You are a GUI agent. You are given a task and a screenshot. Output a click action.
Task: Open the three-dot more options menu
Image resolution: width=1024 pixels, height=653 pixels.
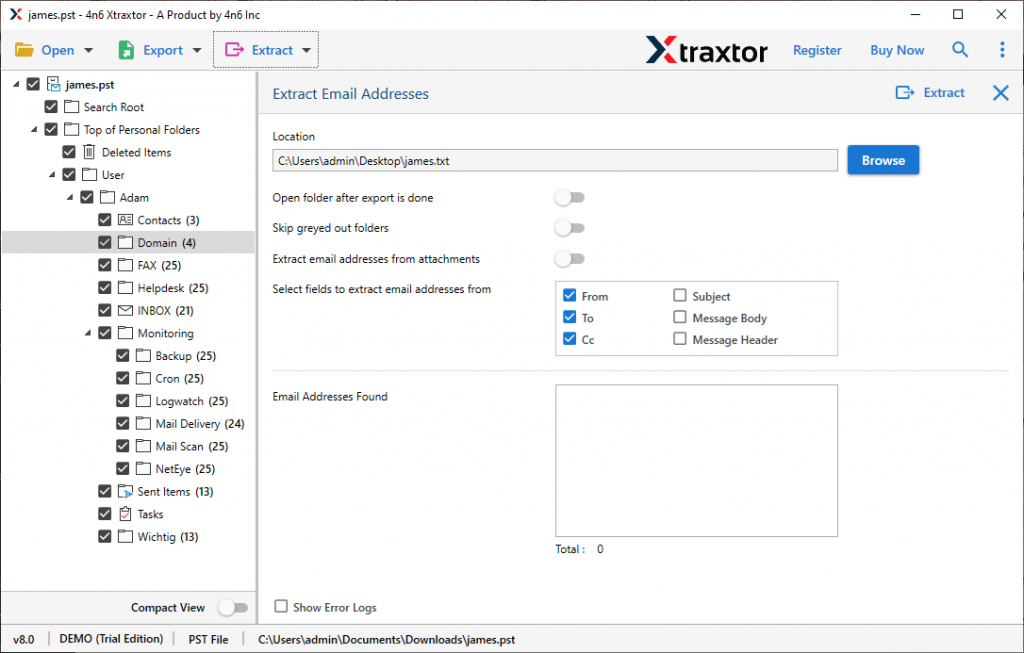click(1002, 50)
